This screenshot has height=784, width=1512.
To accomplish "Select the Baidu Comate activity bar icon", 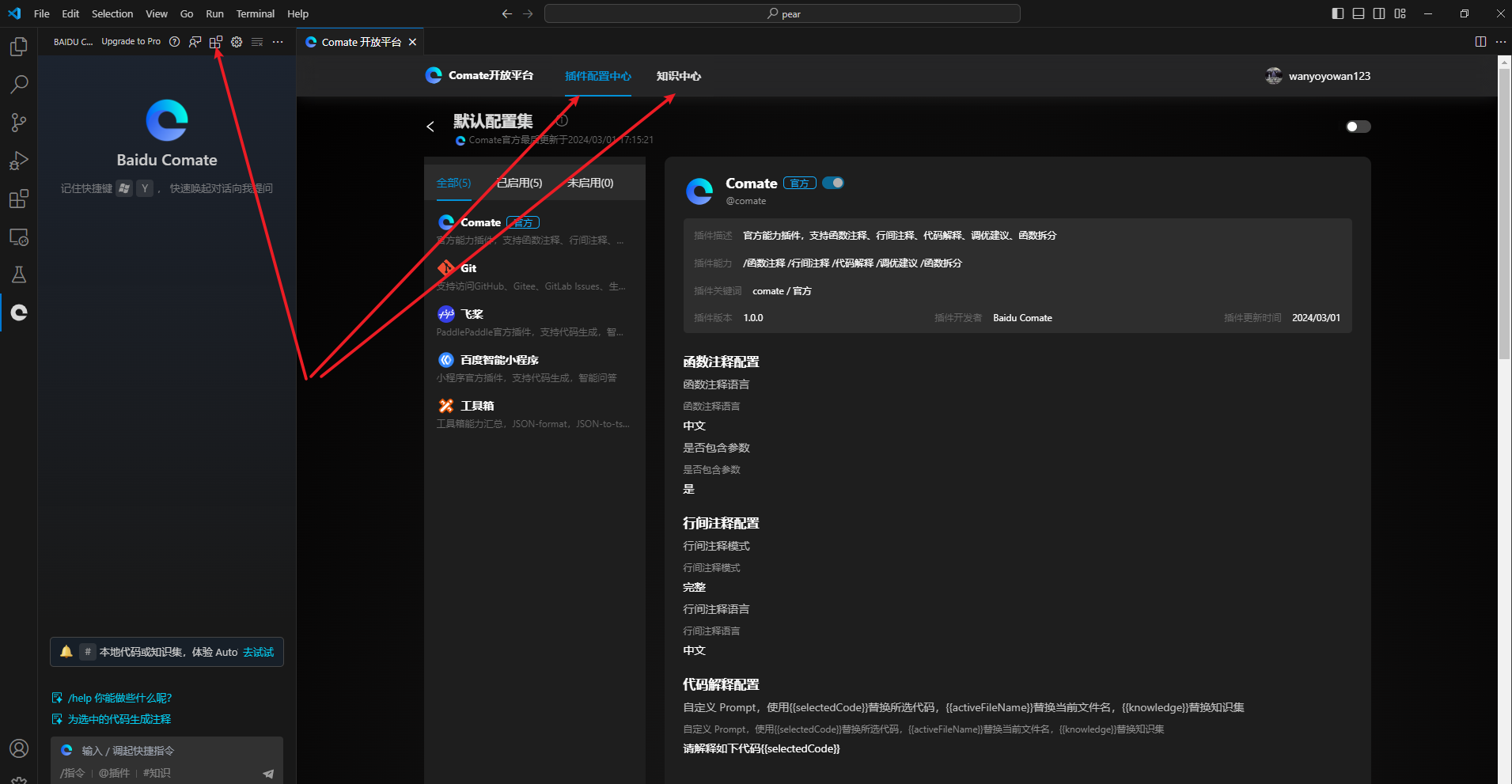I will click(x=19, y=312).
